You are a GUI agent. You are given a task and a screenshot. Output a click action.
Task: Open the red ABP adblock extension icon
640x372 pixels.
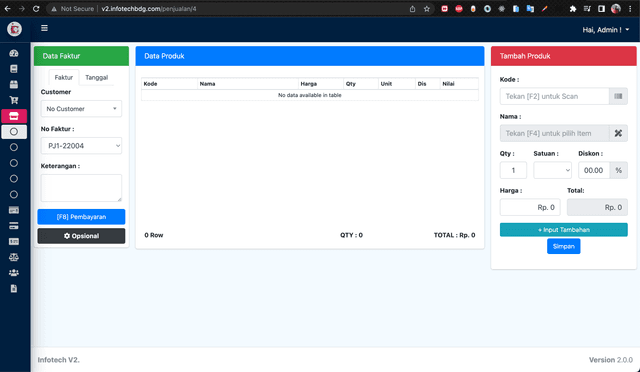click(459, 9)
